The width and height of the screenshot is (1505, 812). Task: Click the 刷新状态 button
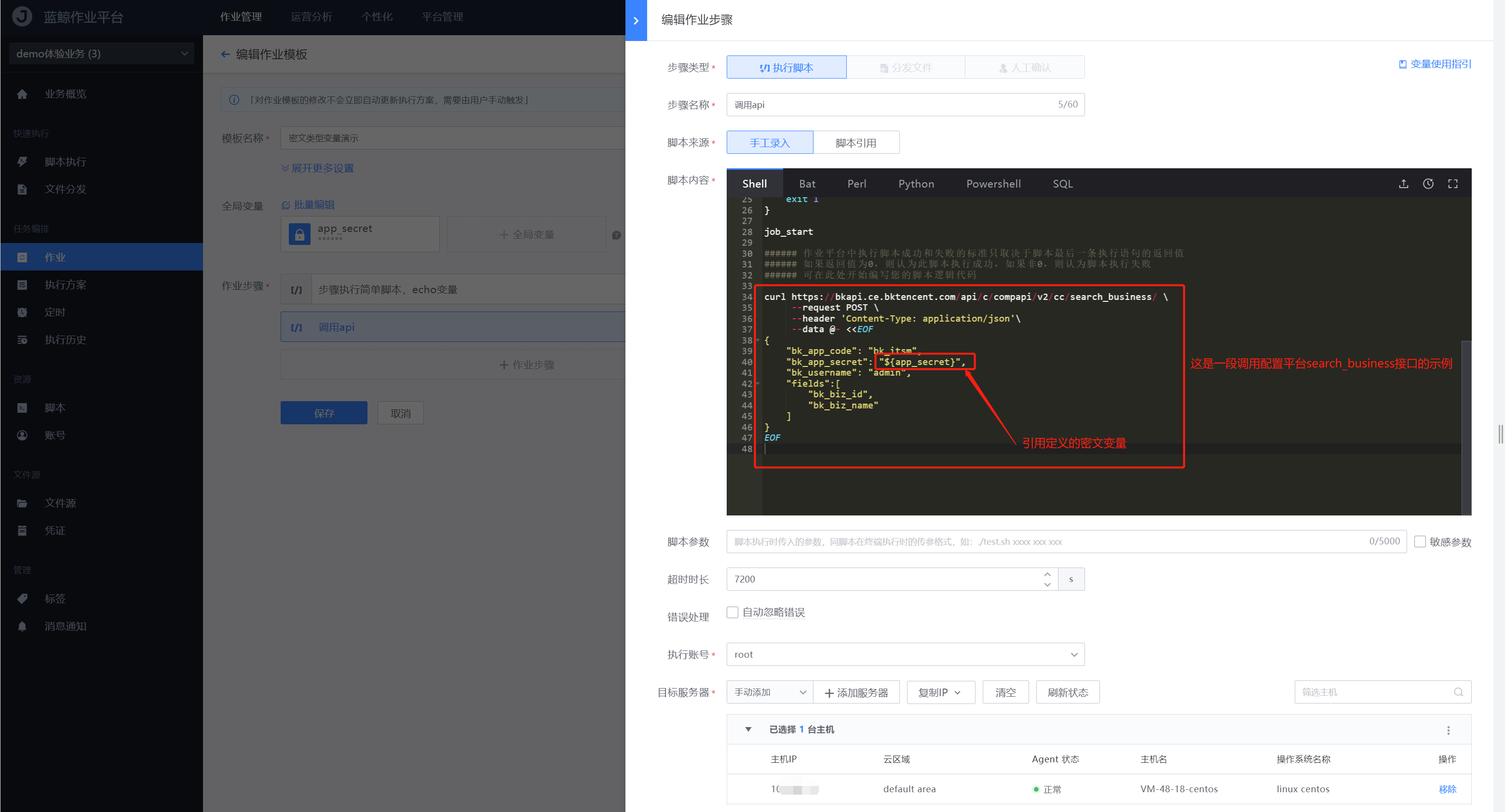pyautogui.click(x=1068, y=691)
